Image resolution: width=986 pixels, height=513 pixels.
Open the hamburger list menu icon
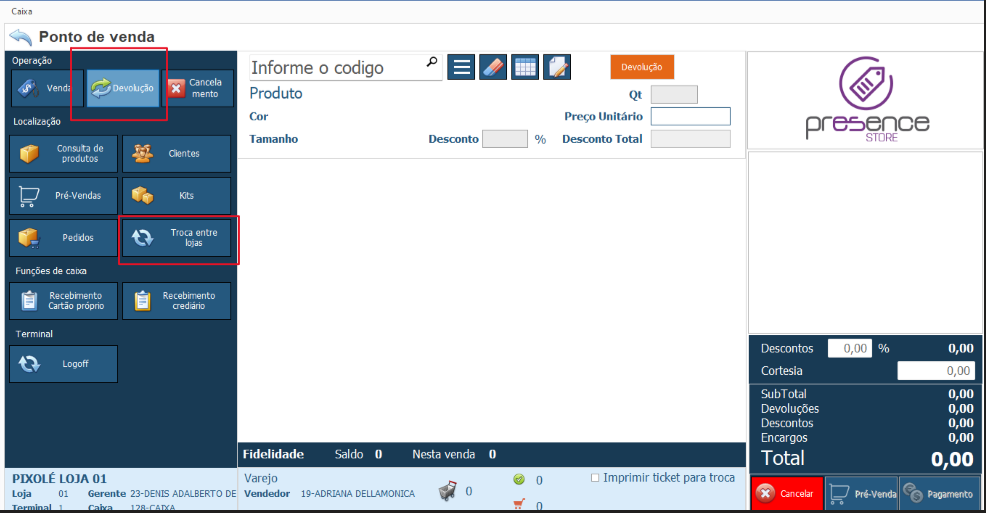coord(461,67)
